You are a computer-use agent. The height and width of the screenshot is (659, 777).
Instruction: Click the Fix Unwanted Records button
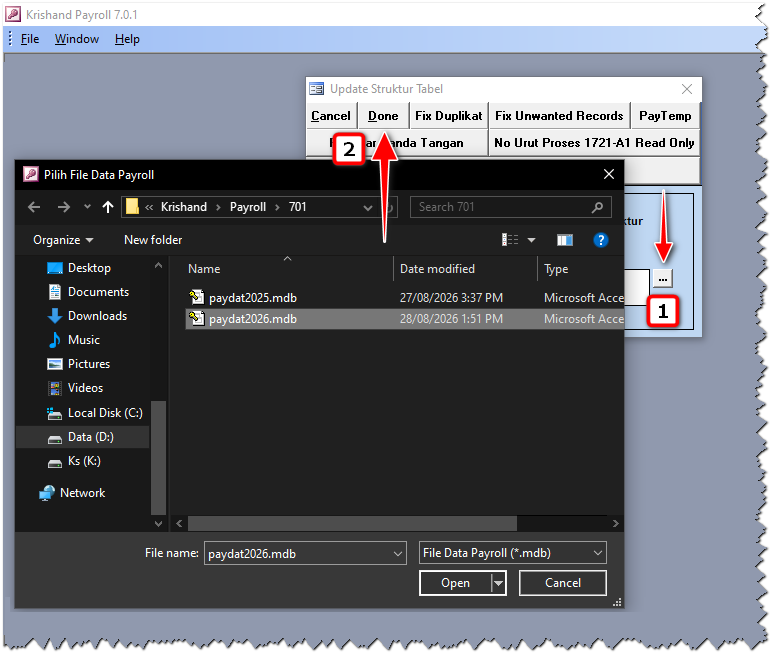click(x=559, y=116)
